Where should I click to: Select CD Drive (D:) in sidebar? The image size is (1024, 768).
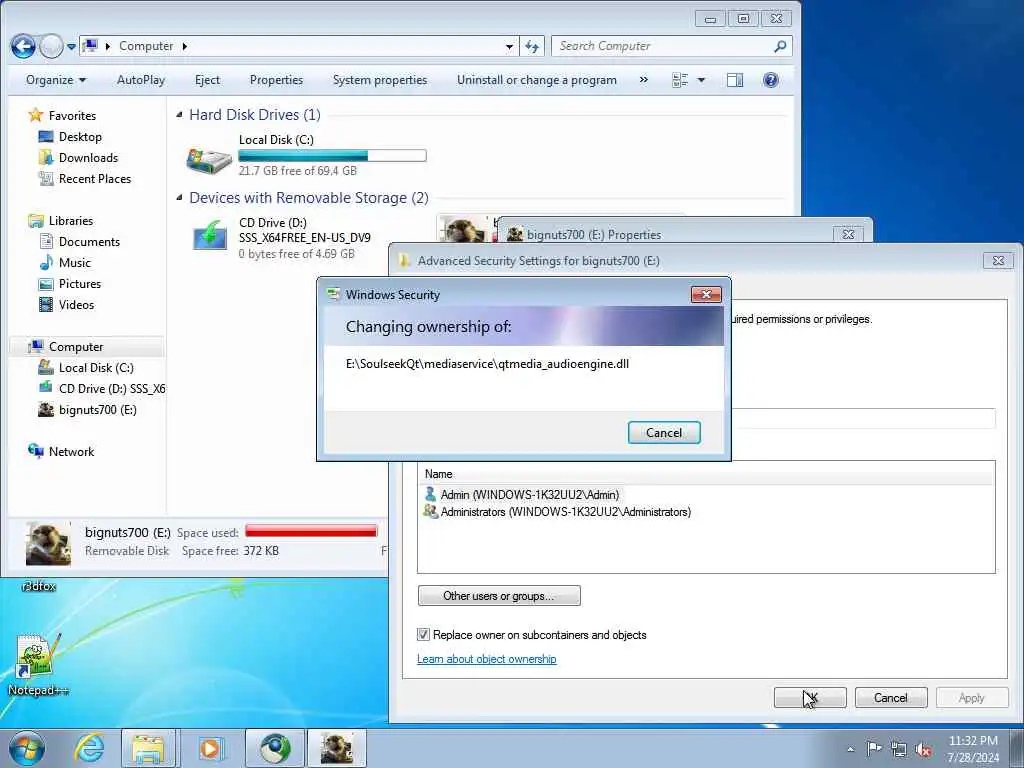pyautogui.click(x=111, y=389)
